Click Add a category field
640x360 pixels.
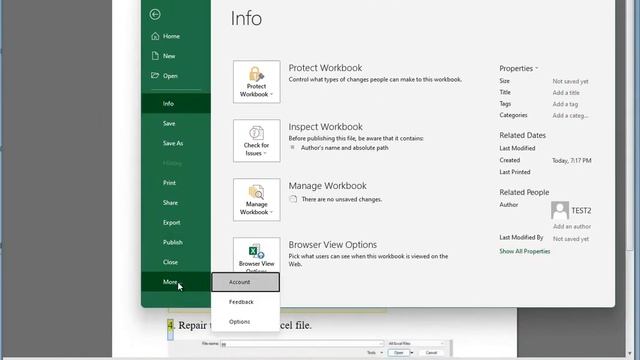click(571, 116)
